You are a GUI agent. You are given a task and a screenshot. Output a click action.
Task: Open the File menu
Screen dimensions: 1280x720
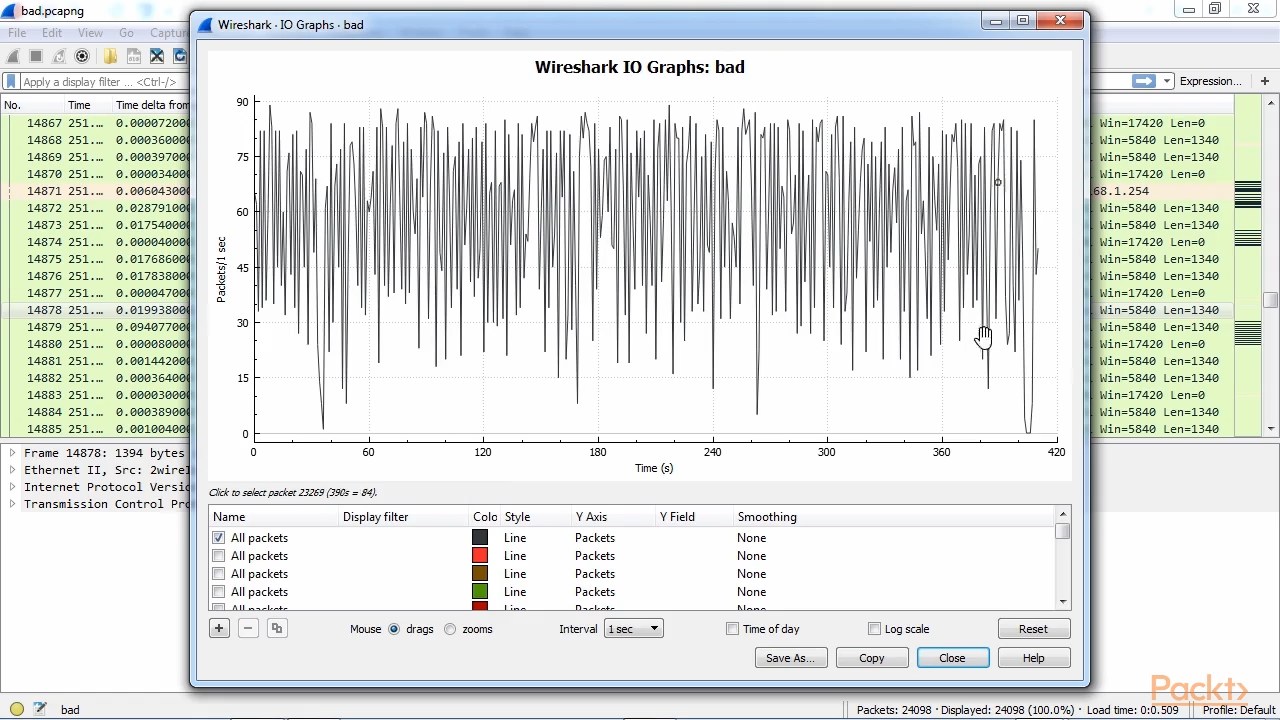[17, 33]
